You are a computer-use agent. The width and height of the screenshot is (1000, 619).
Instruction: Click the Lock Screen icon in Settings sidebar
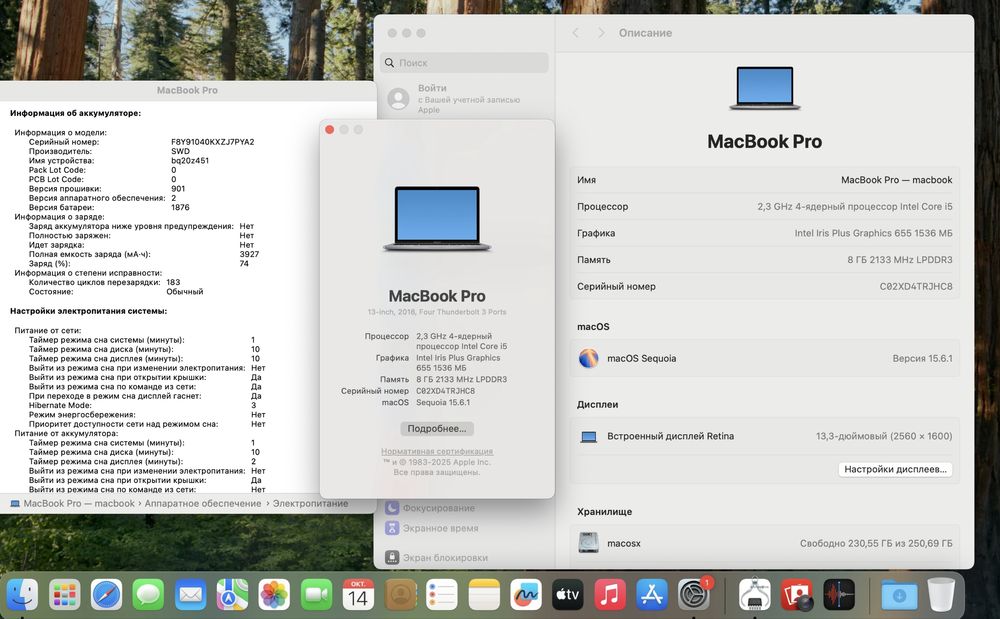click(x=392, y=557)
